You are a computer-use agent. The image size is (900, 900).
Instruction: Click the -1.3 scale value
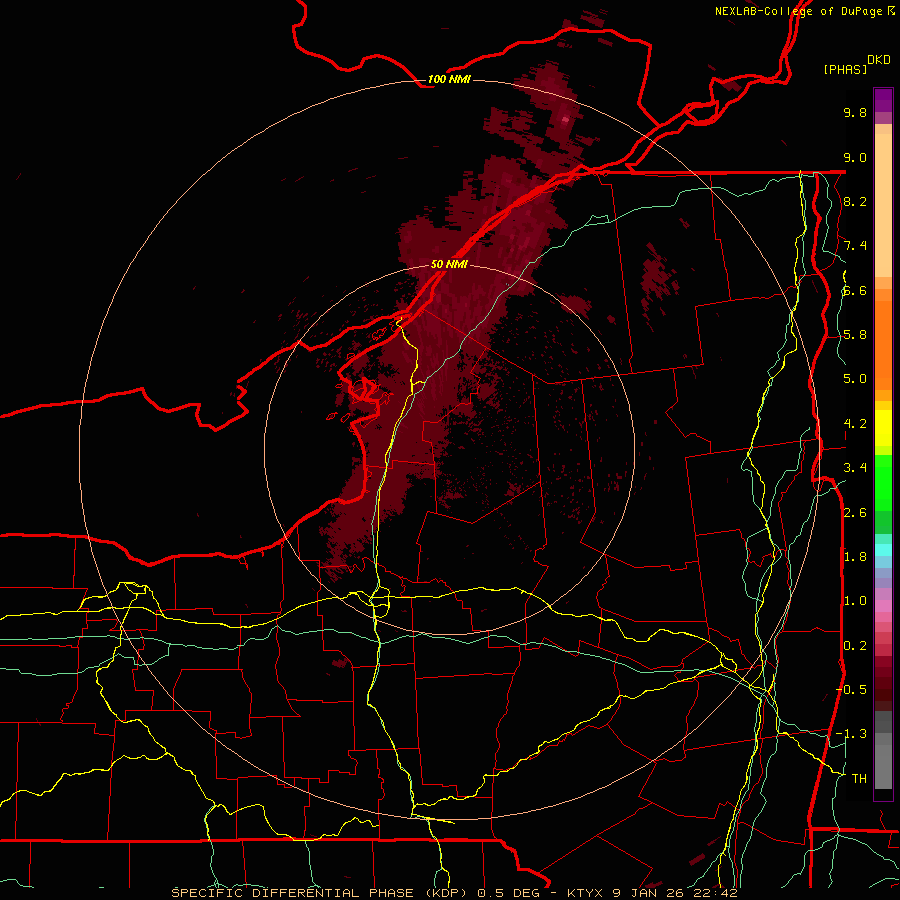point(852,734)
